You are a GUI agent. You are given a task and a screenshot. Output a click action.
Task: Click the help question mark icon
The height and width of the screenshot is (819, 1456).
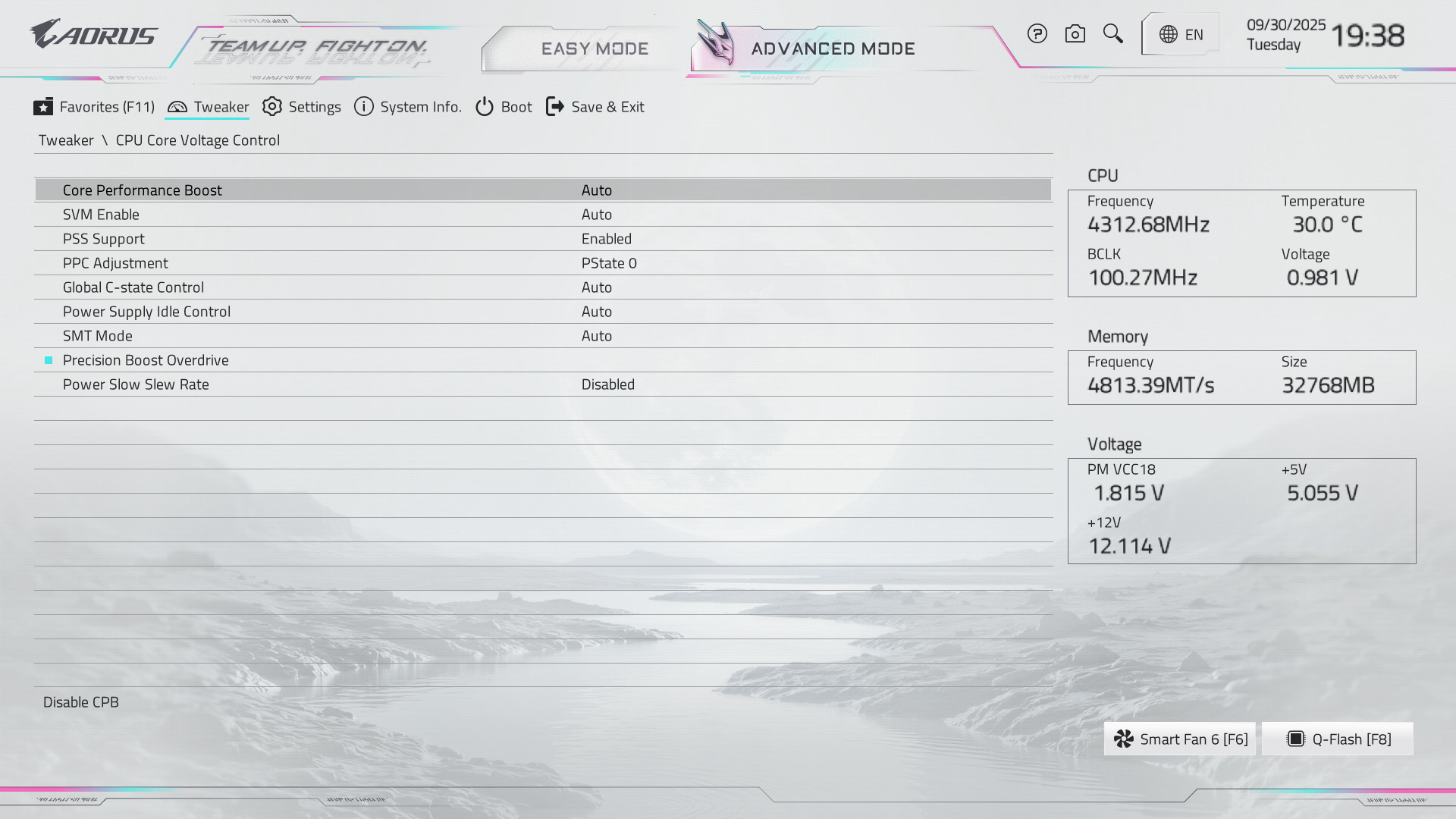(1037, 34)
